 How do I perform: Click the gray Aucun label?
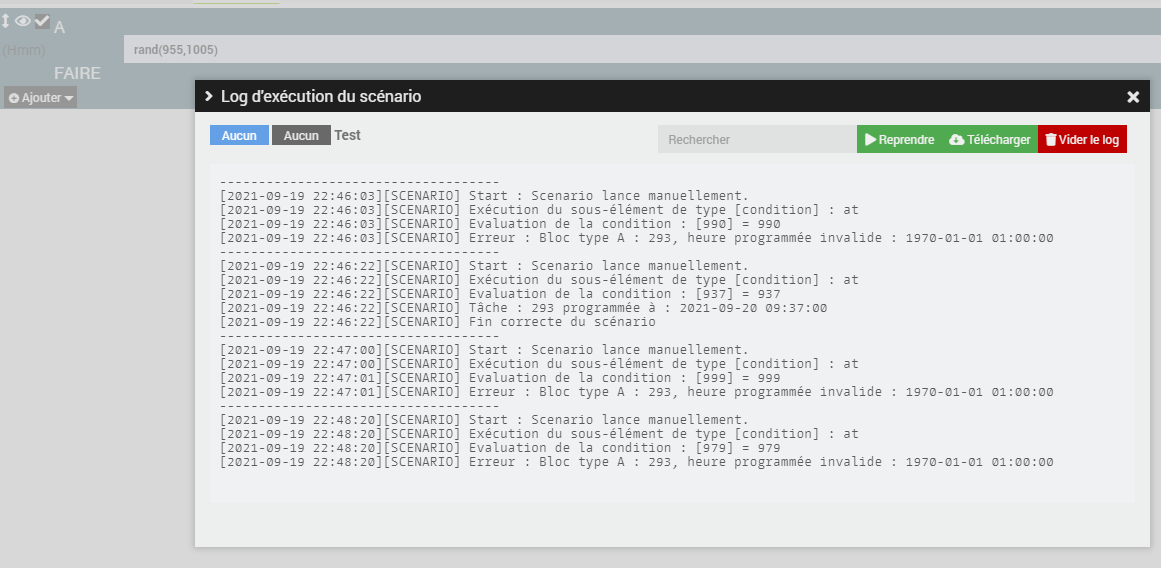(301, 135)
